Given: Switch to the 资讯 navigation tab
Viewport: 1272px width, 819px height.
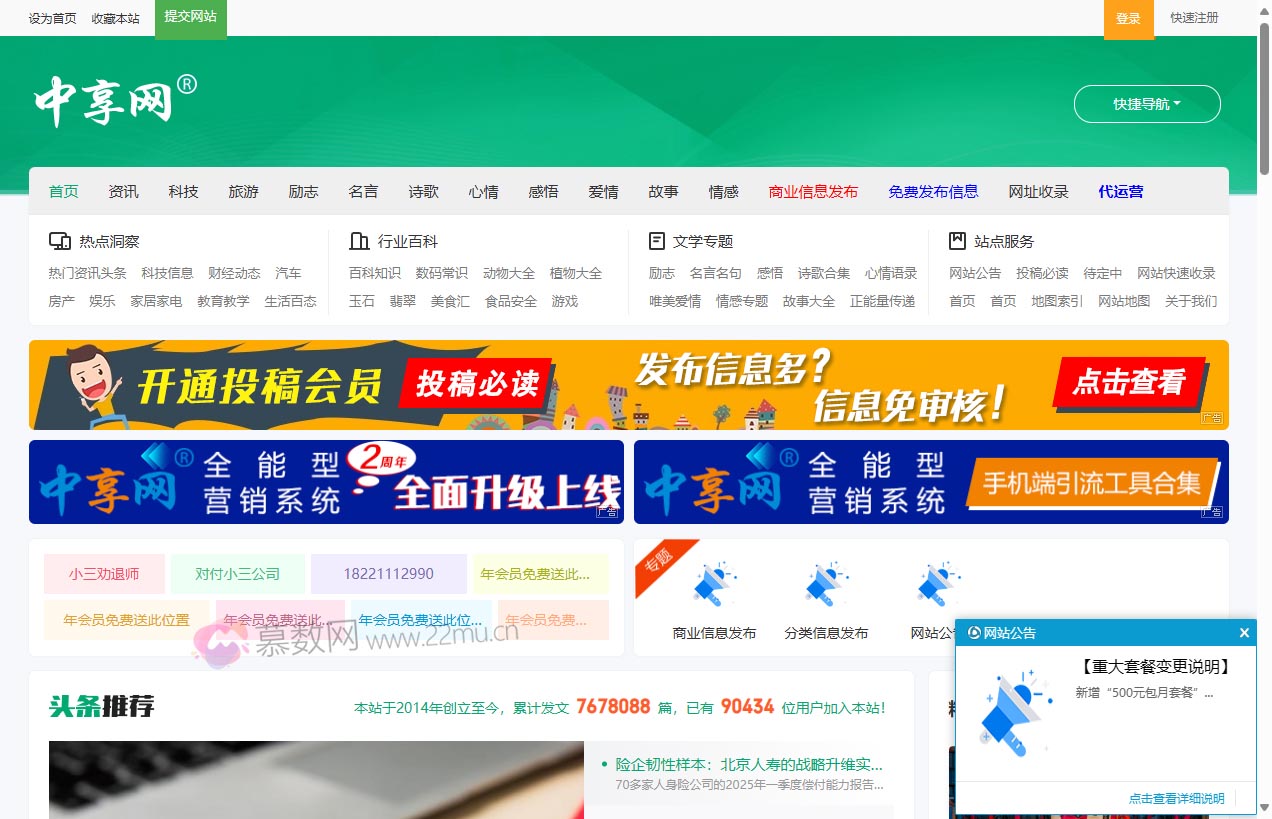Looking at the screenshot, I should click(122, 191).
